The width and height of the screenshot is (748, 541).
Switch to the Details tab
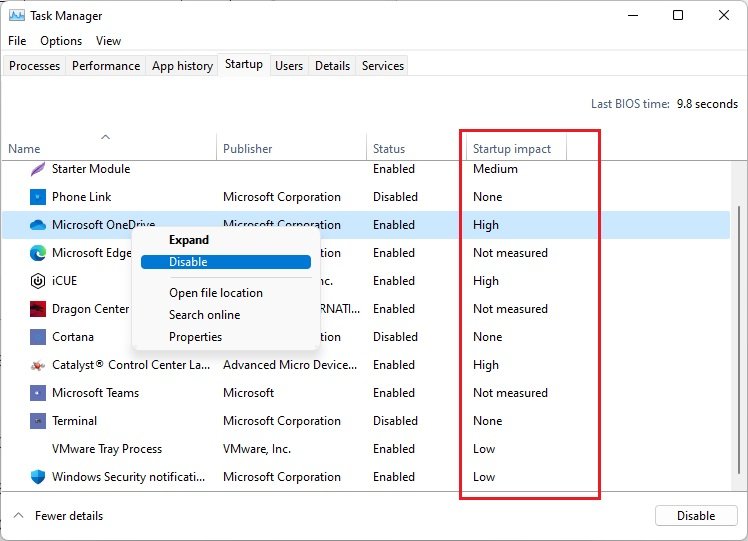click(332, 65)
